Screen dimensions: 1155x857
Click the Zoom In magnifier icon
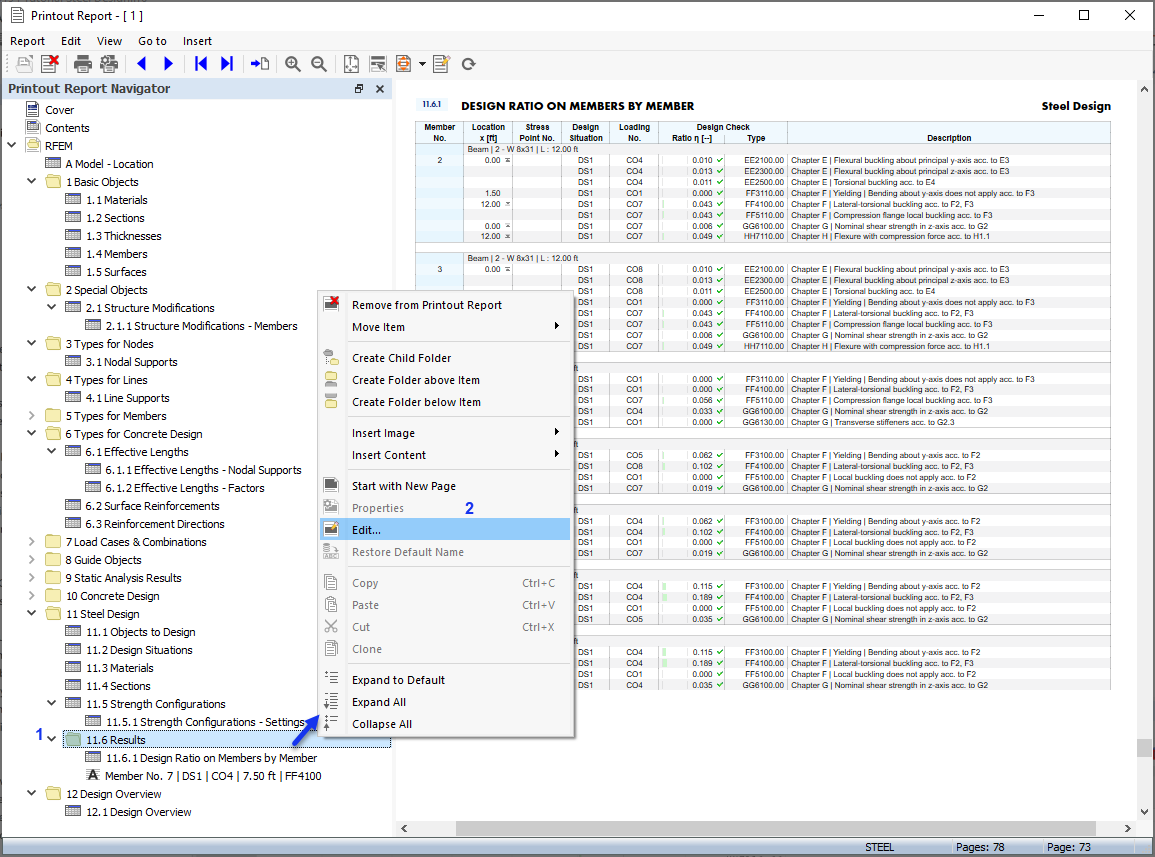292,63
